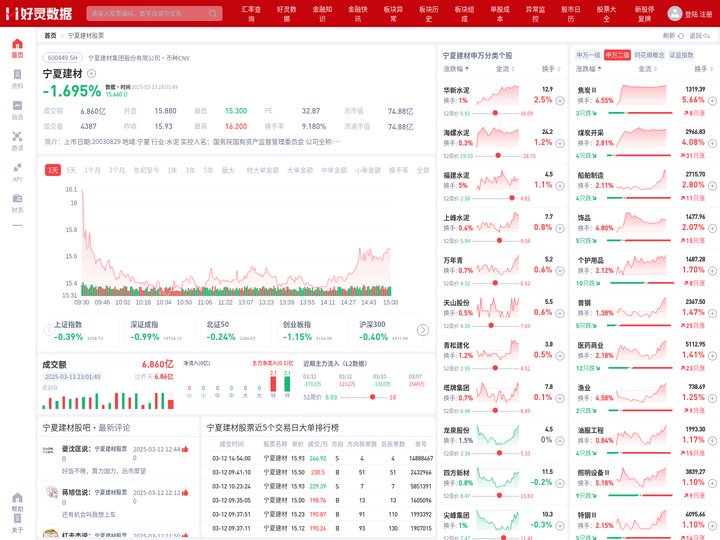720x540 pixels.
Task: Open 板块异常 in top navigation
Action: click(394, 14)
